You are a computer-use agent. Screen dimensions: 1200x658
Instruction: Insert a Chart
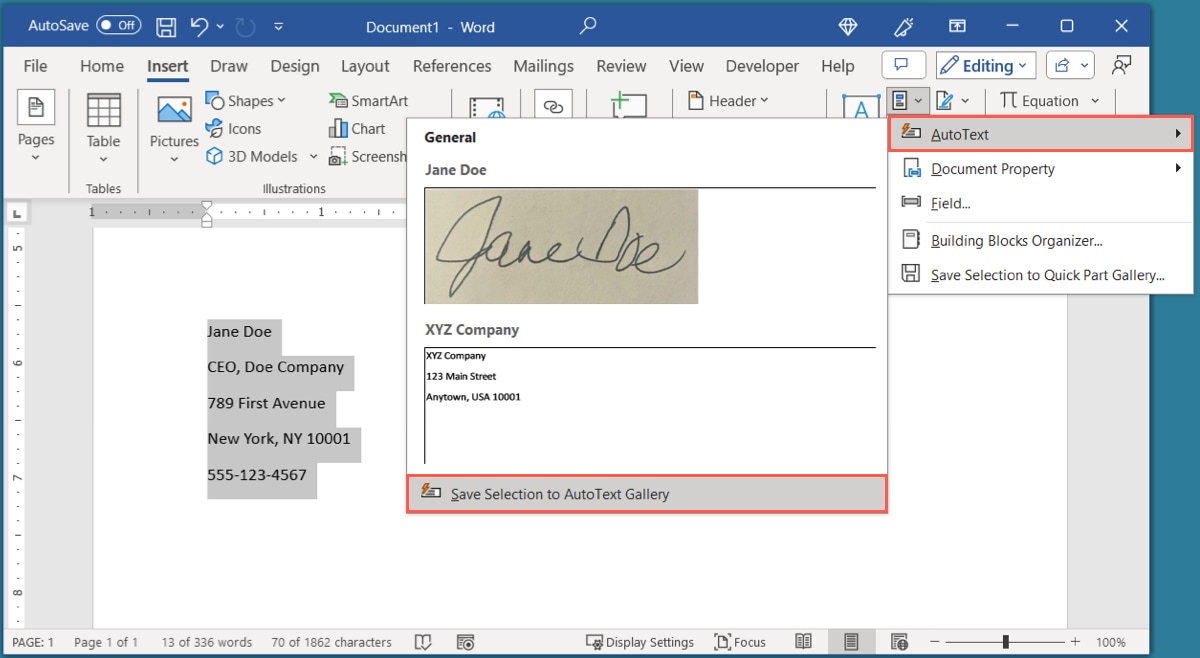(x=357, y=128)
